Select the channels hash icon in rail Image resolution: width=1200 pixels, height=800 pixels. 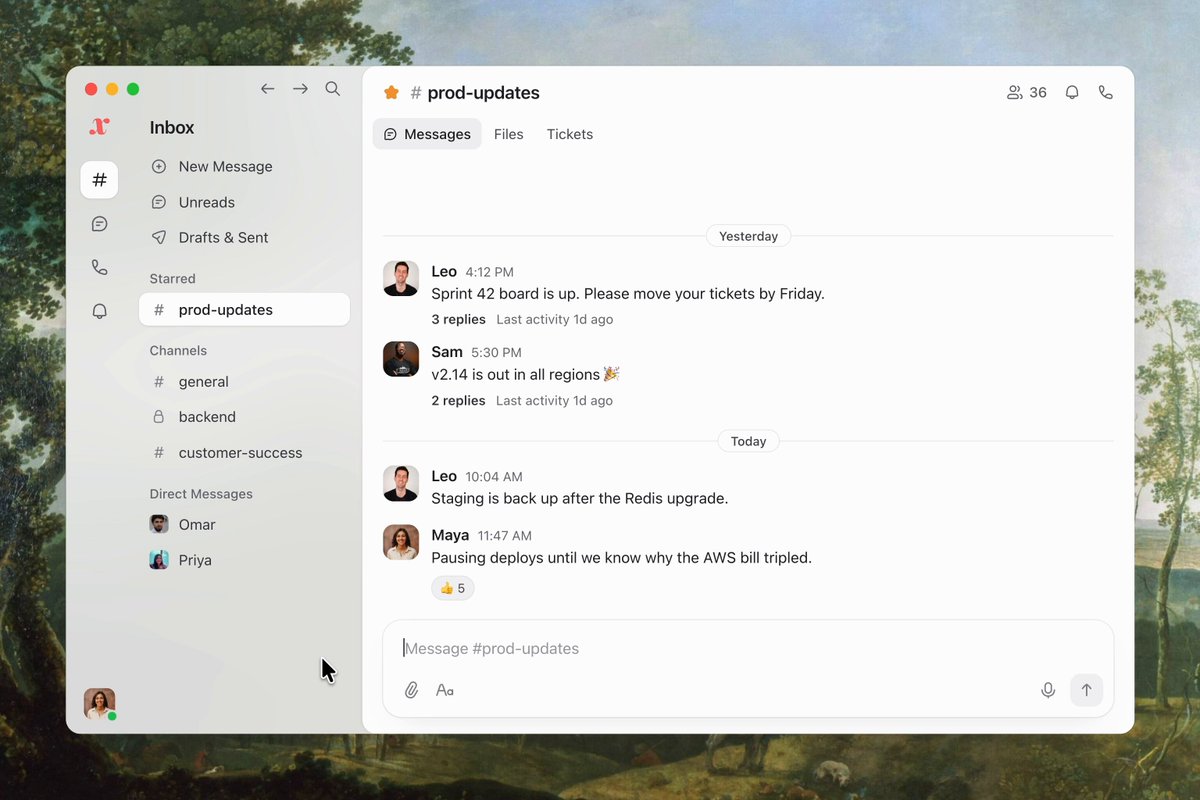pyautogui.click(x=99, y=180)
